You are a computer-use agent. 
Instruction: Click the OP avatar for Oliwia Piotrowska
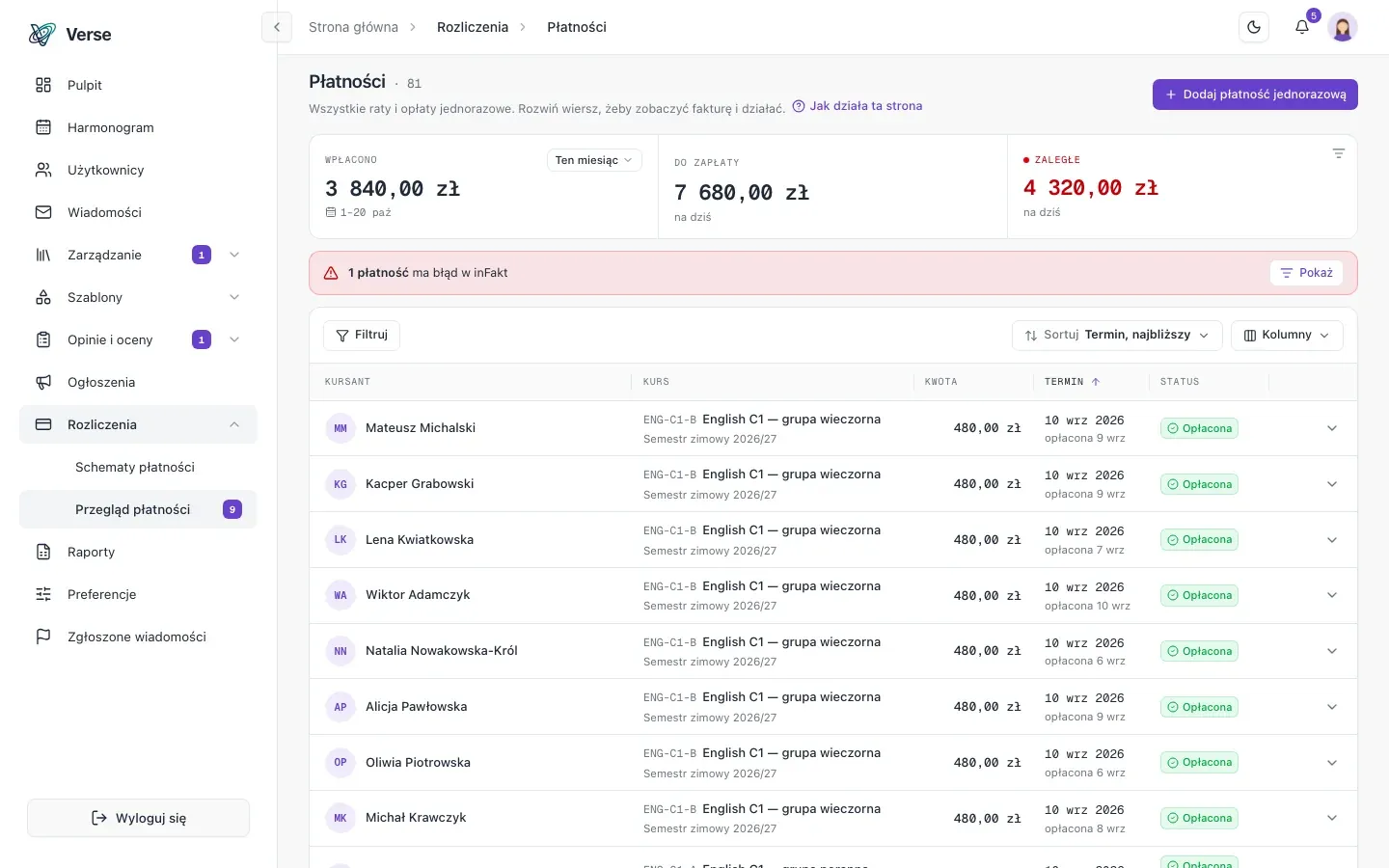coord(340,762)
